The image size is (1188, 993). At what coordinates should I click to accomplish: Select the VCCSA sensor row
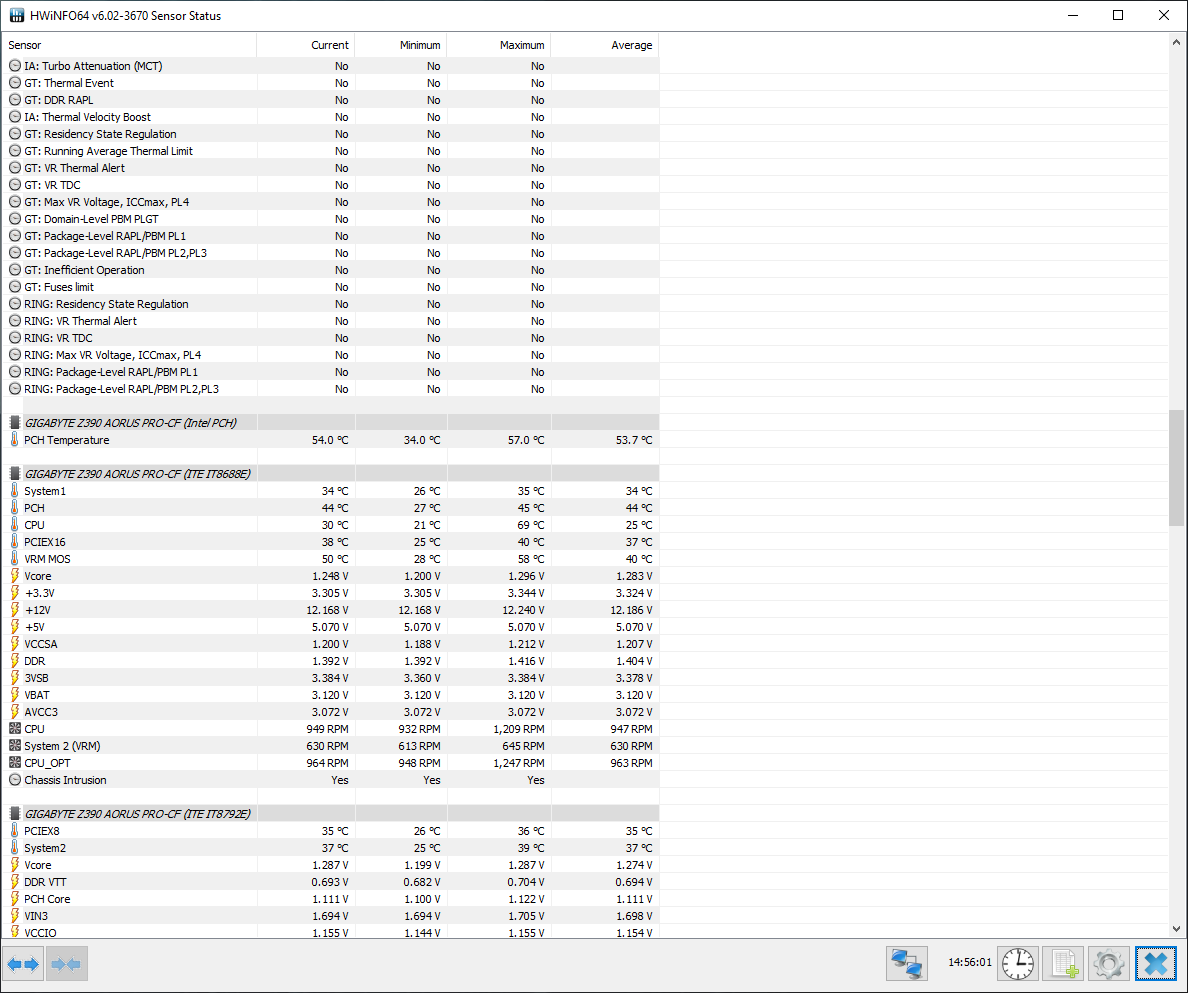pos(330,644)
